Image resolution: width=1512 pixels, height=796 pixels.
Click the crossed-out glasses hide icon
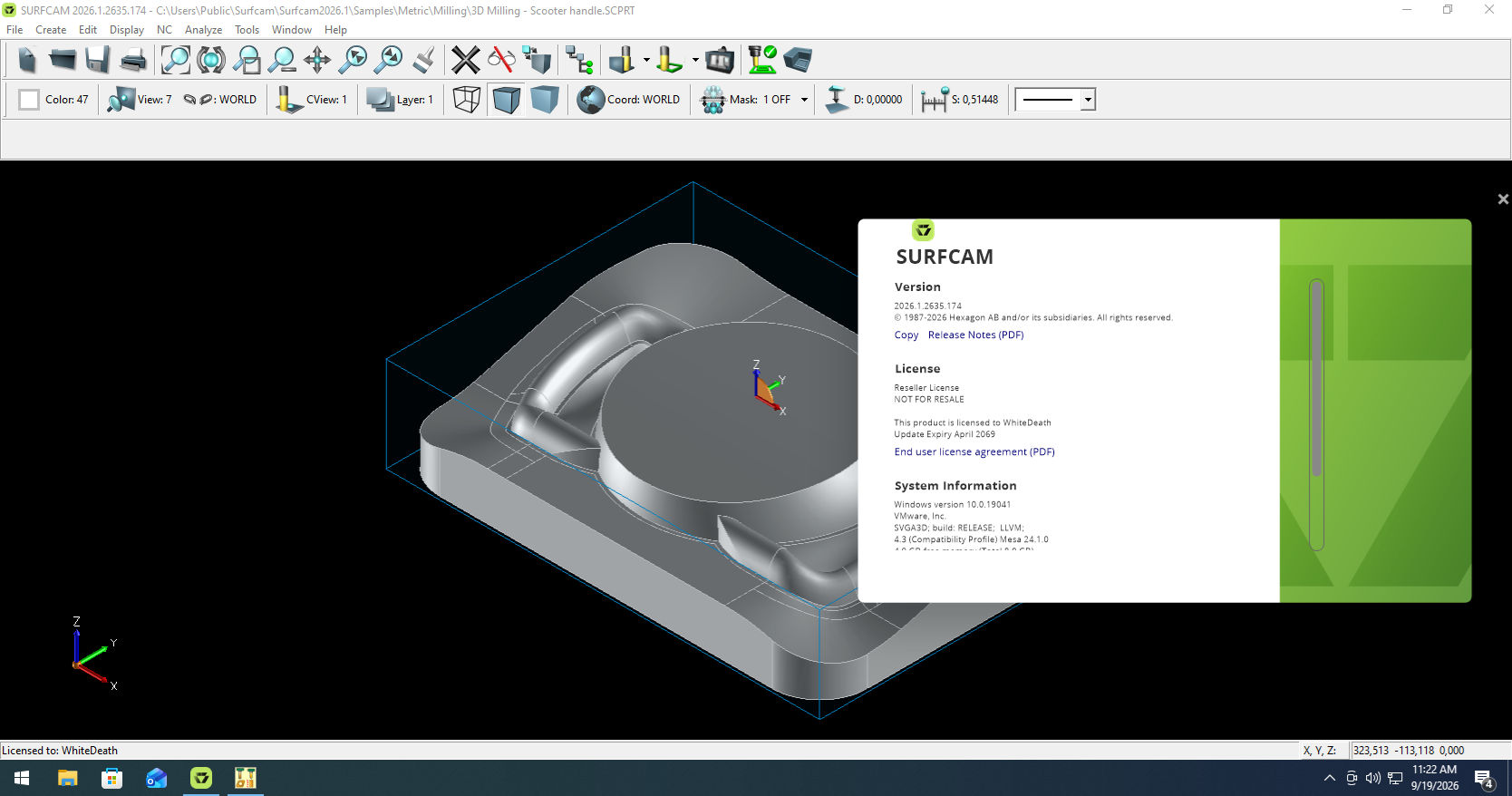[x=501, y=61]
